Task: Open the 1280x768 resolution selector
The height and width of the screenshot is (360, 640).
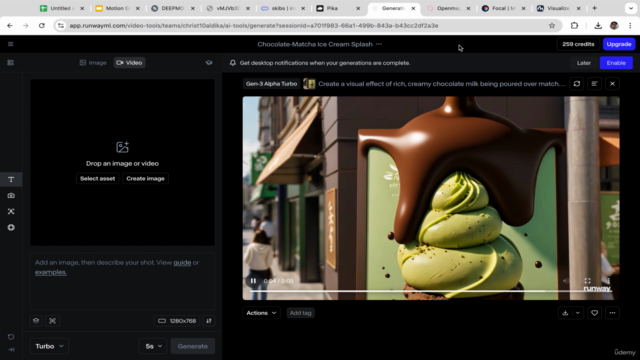Action: [177, 321]
